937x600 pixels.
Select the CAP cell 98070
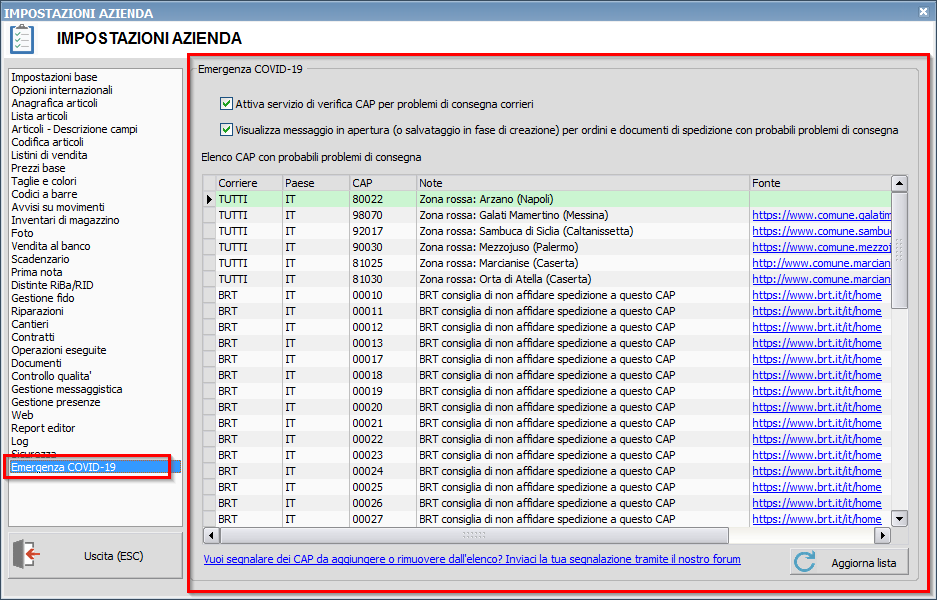(383, 215)
